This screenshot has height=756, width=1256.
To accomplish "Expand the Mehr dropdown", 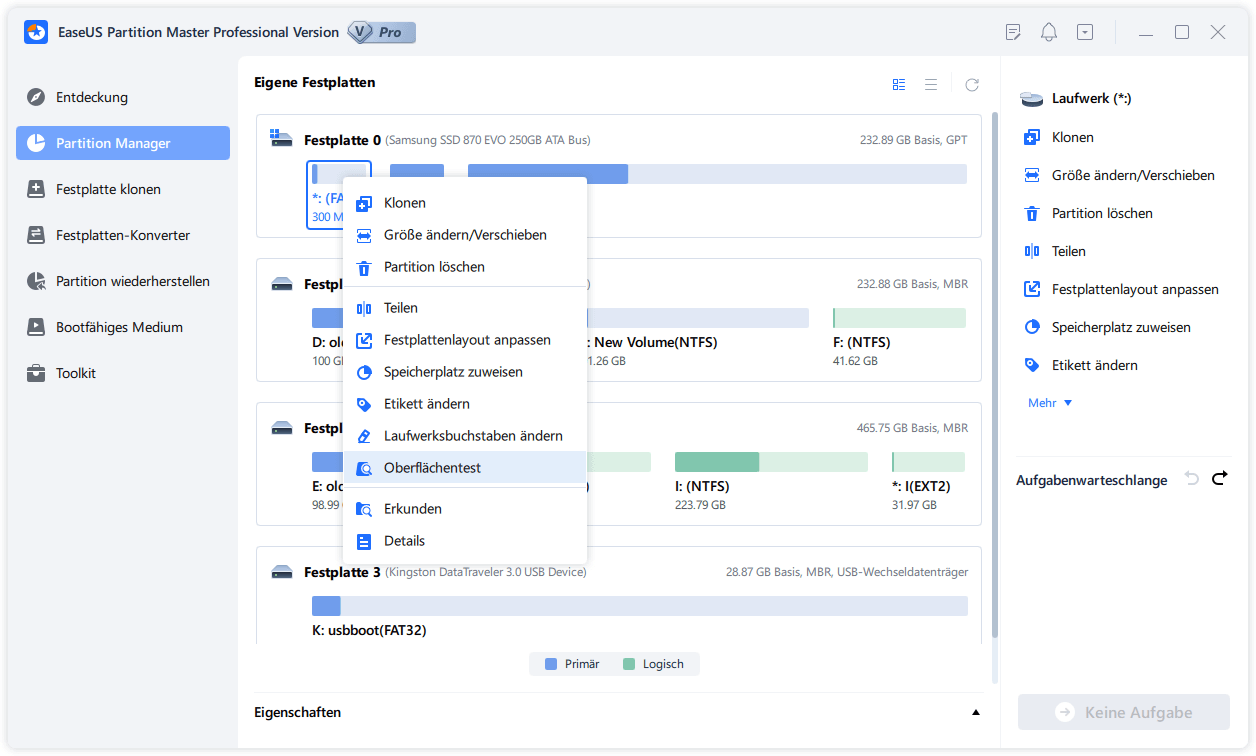I will (1050, 403).
